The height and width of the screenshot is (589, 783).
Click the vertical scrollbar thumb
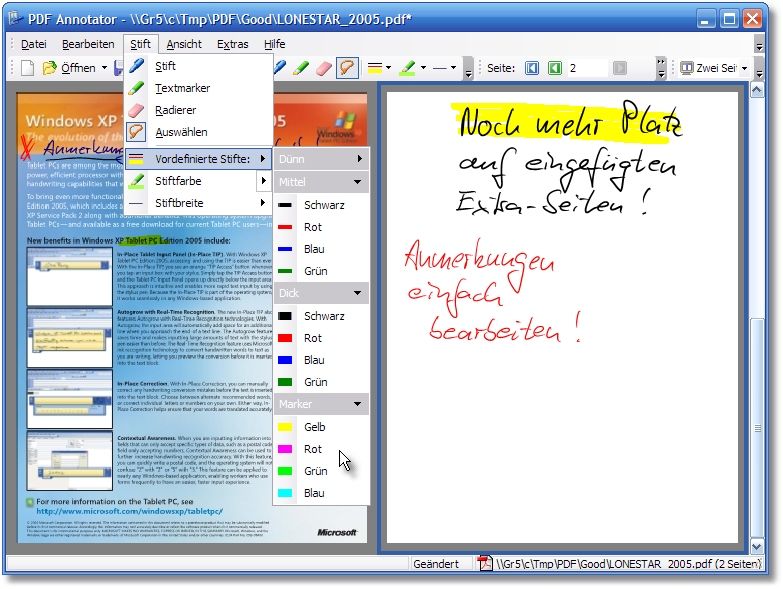click(757, 428)
